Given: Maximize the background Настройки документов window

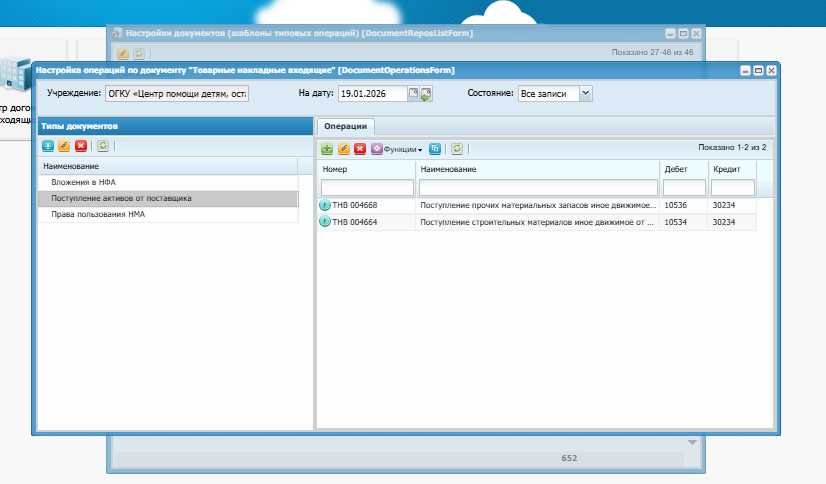Looking at the screenshot, I should [x=683, y=34].
